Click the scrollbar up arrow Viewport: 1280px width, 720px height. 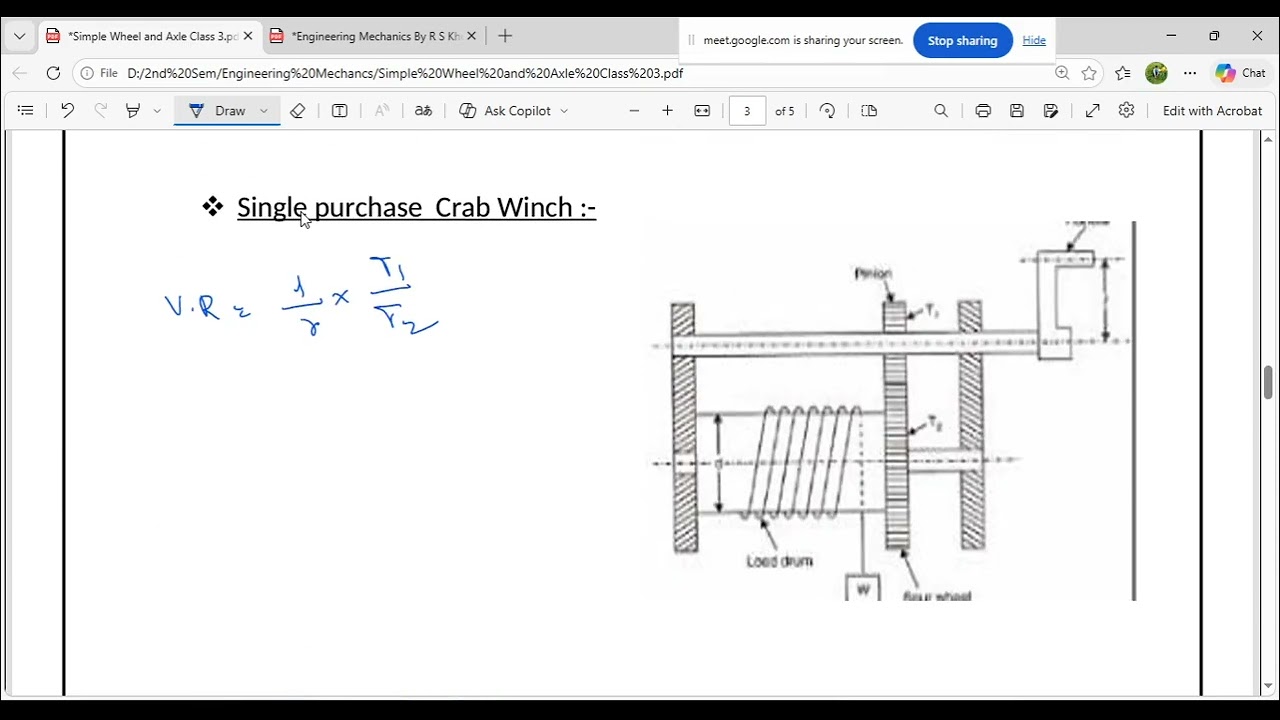point(1268,139)
